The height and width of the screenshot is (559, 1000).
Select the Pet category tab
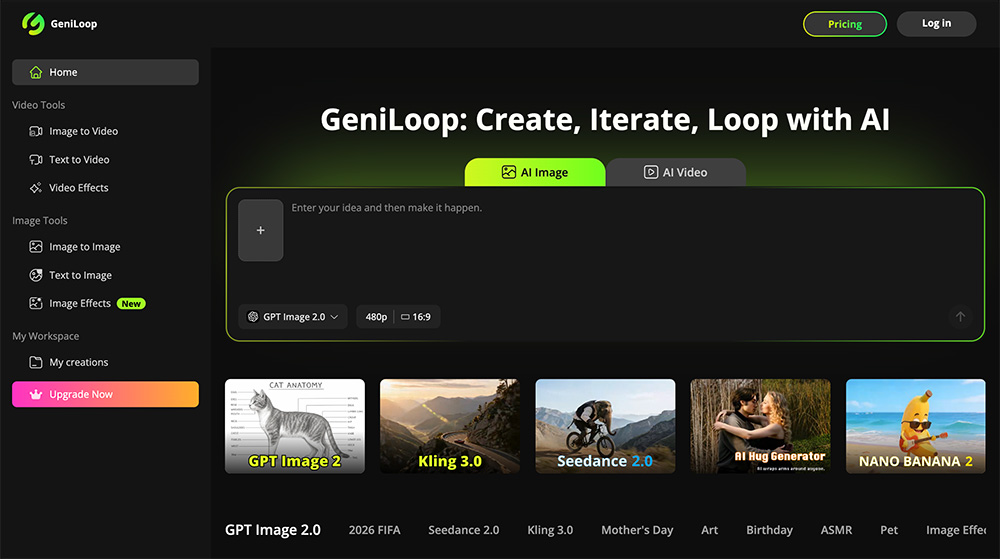(x=889, y=530)
